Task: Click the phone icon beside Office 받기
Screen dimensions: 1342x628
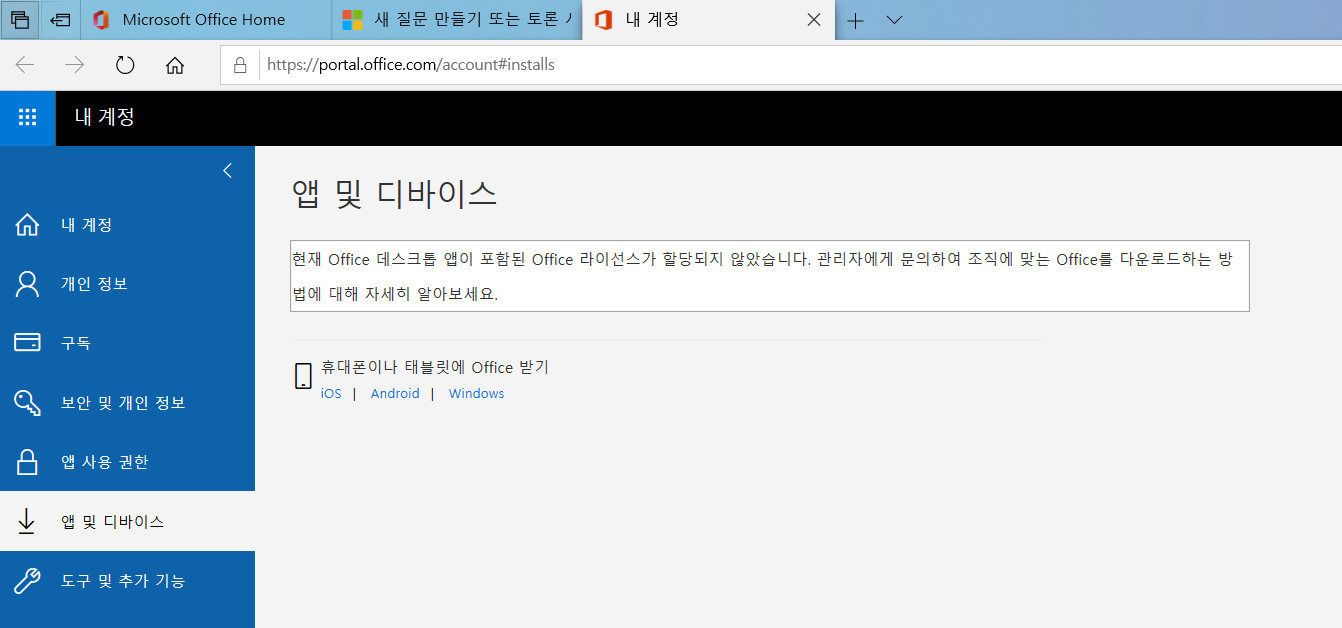Action: [303, 376]
